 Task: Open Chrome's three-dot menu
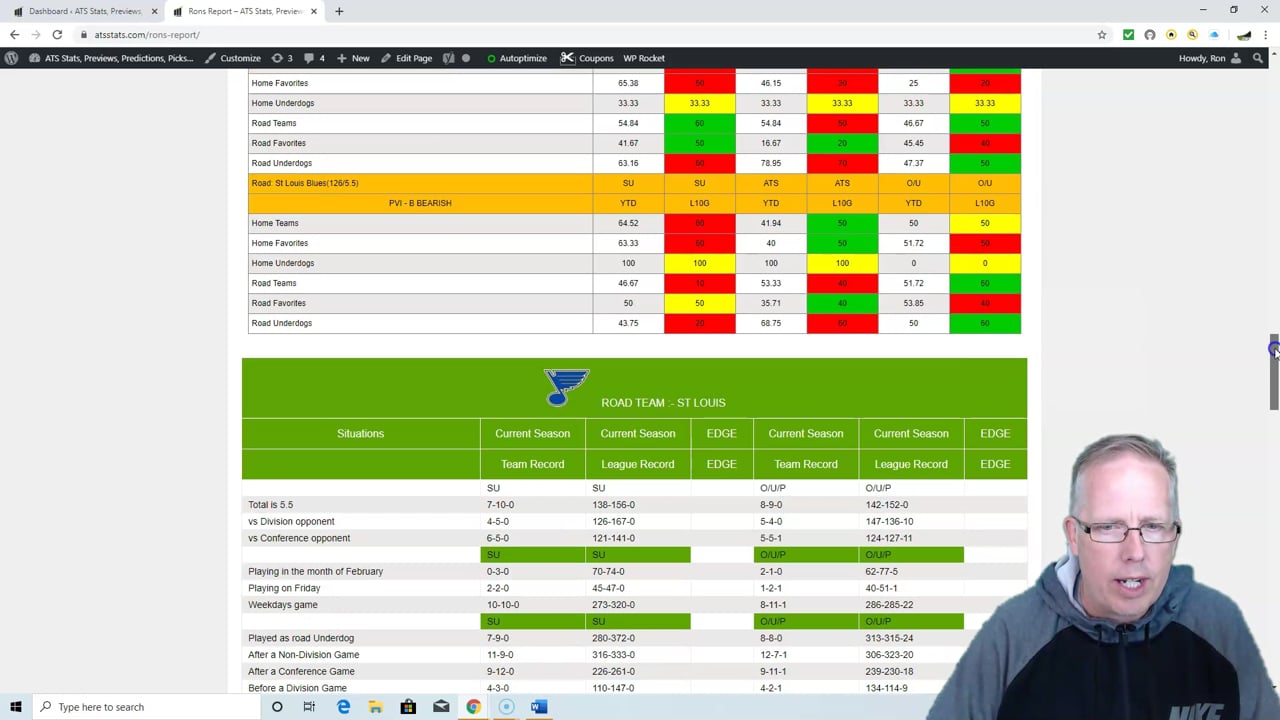tap(1265, 35)
